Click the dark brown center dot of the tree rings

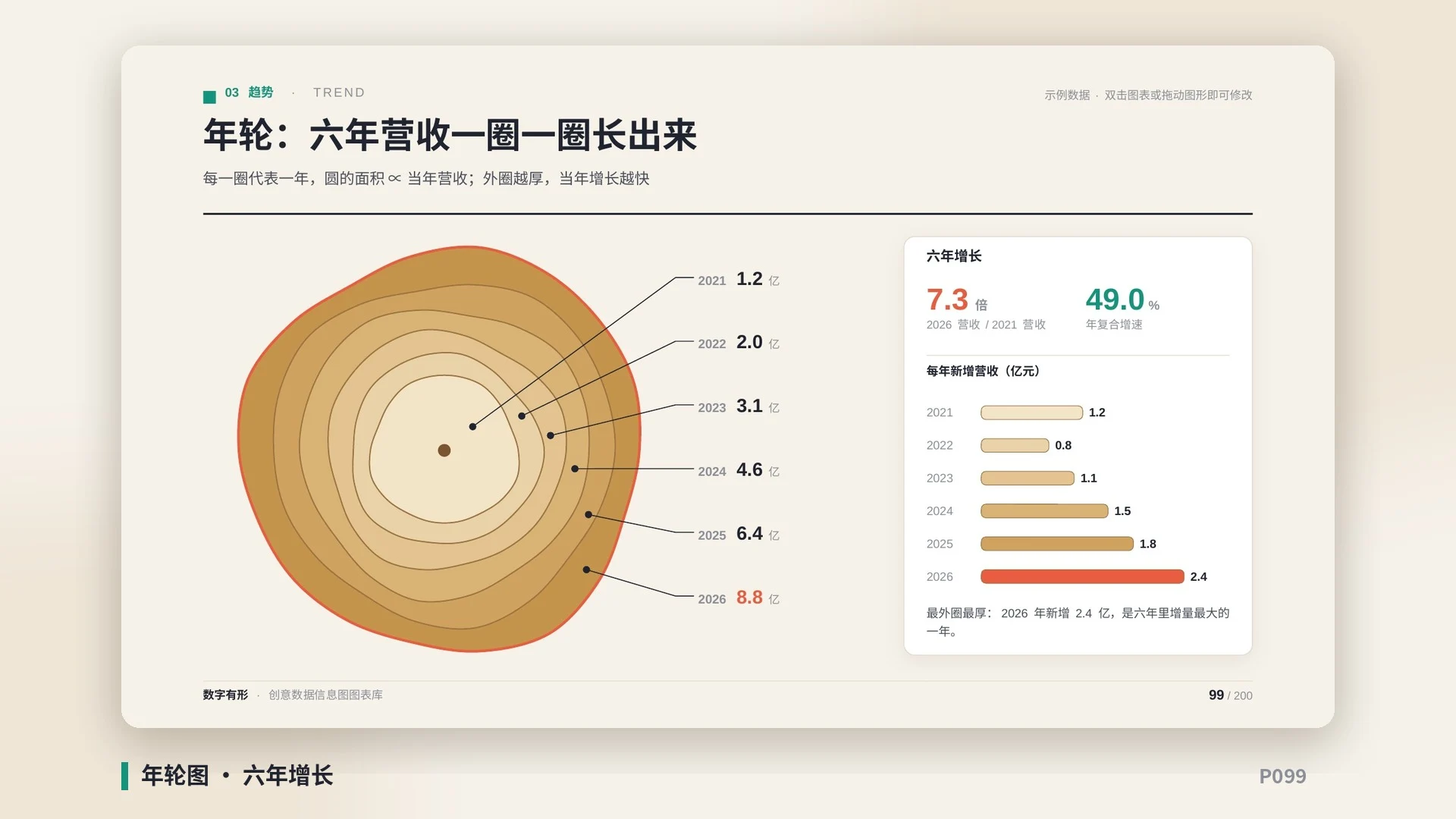pyautogui.click(x=444, y=450)
